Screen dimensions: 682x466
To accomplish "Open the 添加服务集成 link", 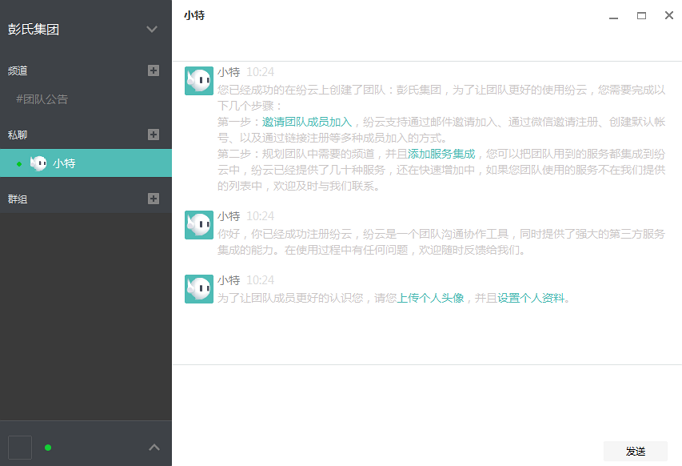I will (441, 154).
